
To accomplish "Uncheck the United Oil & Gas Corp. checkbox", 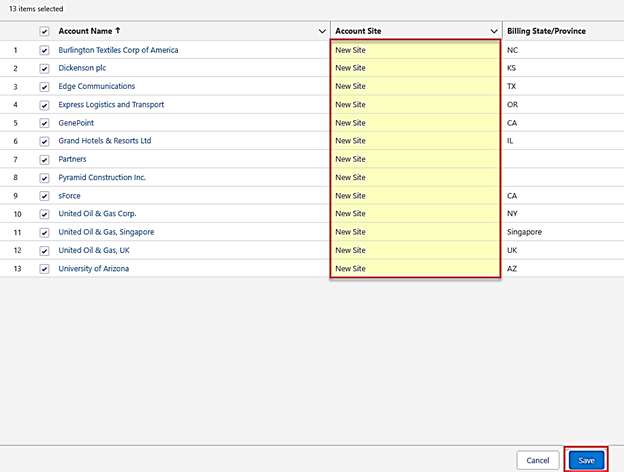I will click(x=44, y=214).
